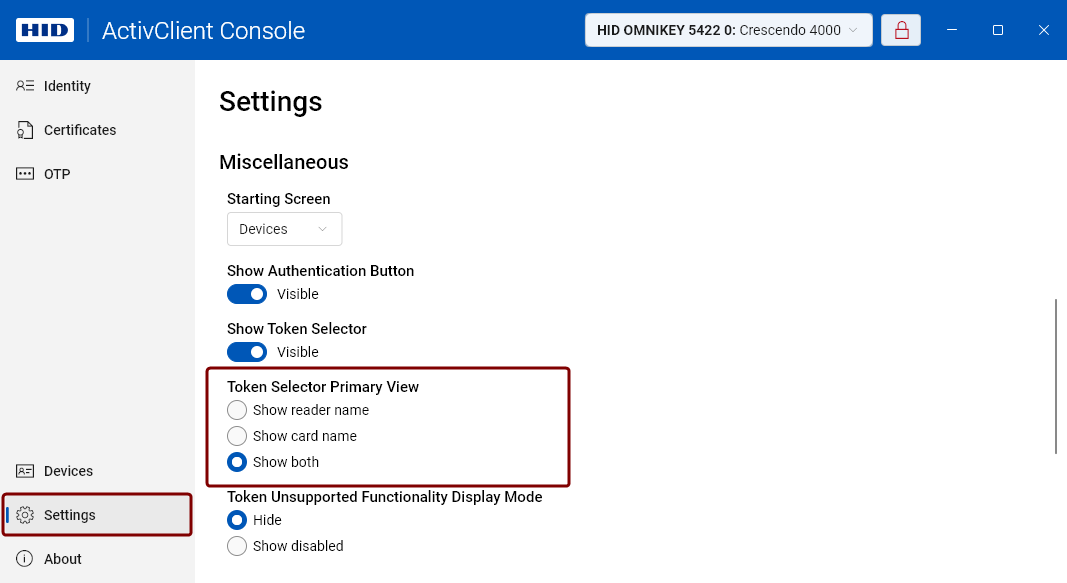This screenshot has height=583, width=1067.
Task: Select the Show card name option
Action: [237, 436]
